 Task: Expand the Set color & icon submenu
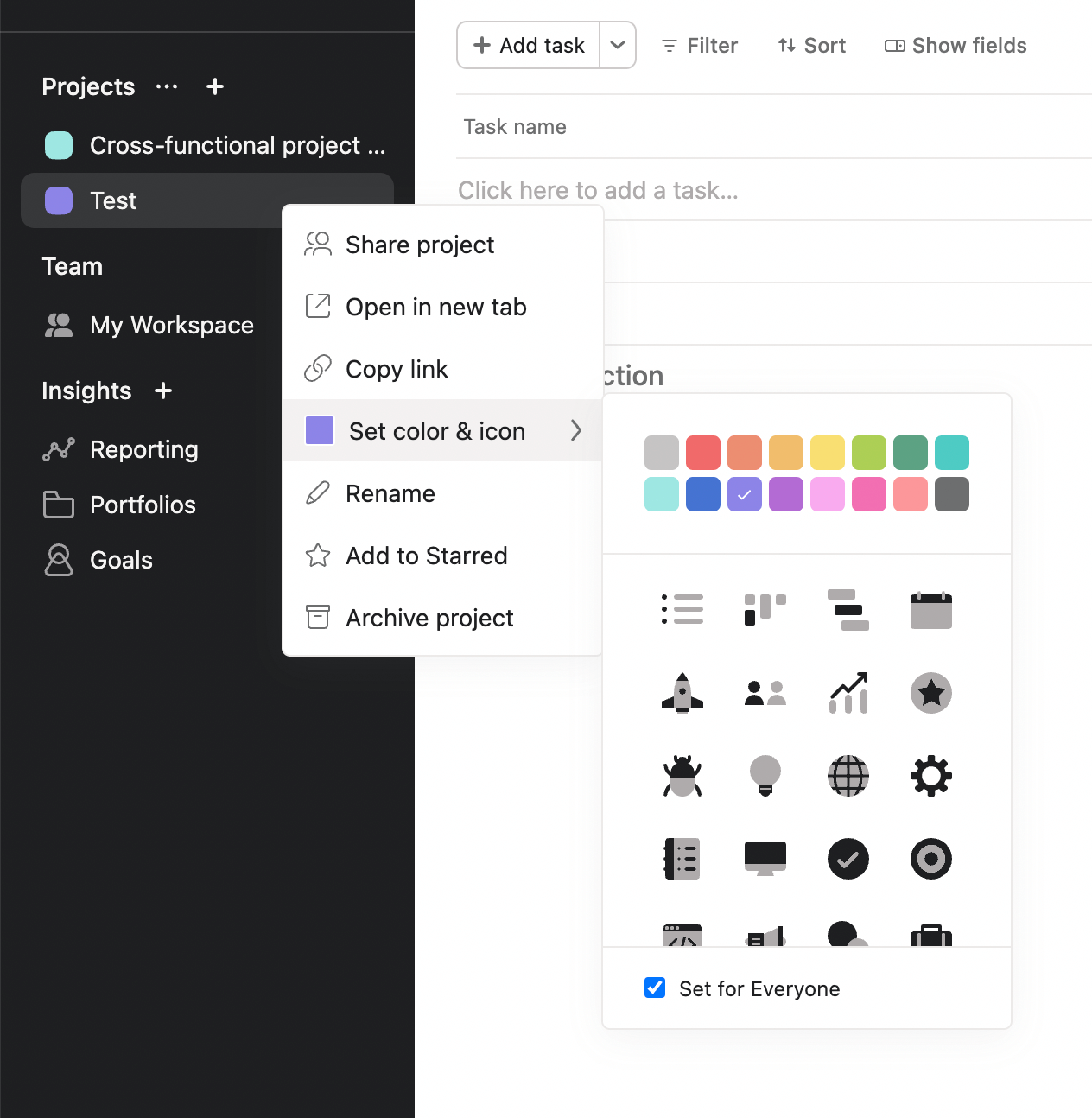(x=442, y=430)
